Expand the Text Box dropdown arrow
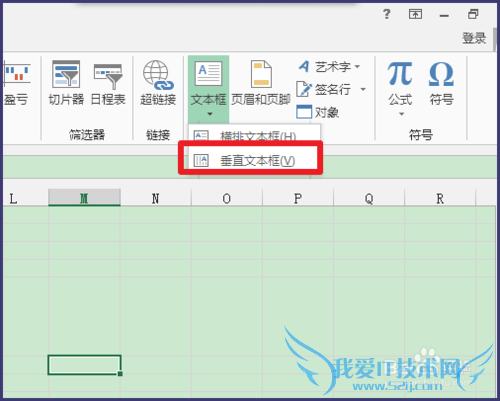Viewport: 500px width, 401px height. [210, 114]
